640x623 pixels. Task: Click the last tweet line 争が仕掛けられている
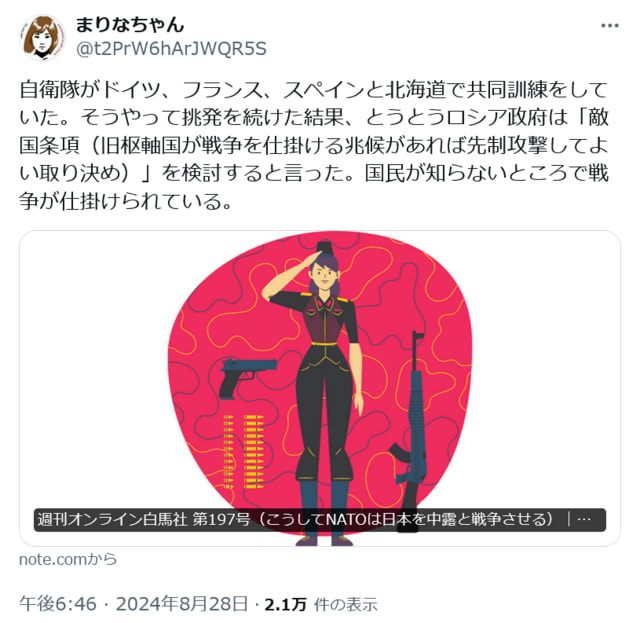126,201
